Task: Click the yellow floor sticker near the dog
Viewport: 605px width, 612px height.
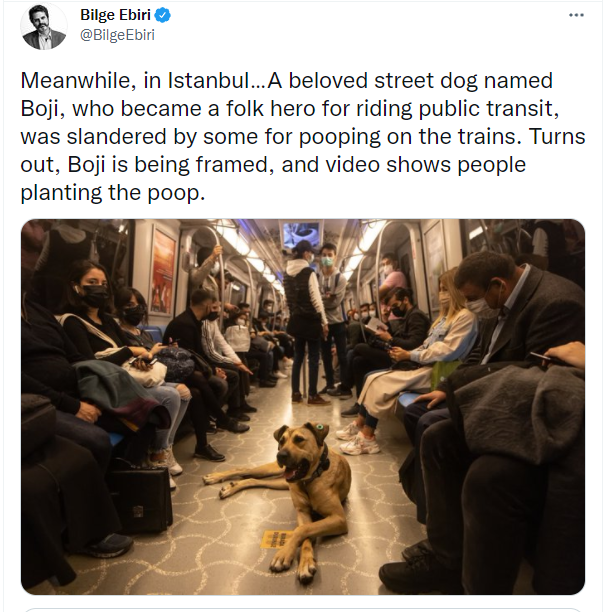Action: point(276,539)
